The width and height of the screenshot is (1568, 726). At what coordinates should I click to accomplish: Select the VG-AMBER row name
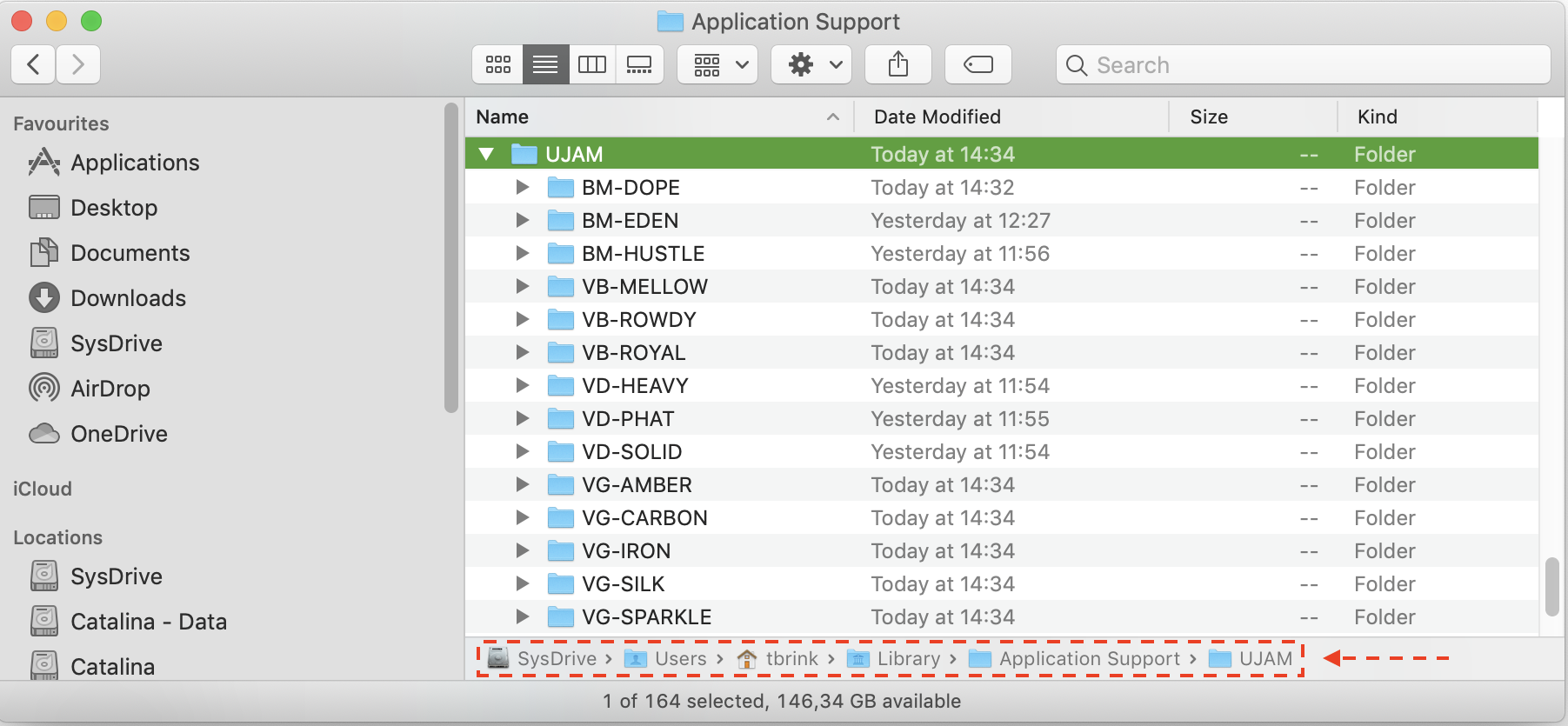(637, 484)
